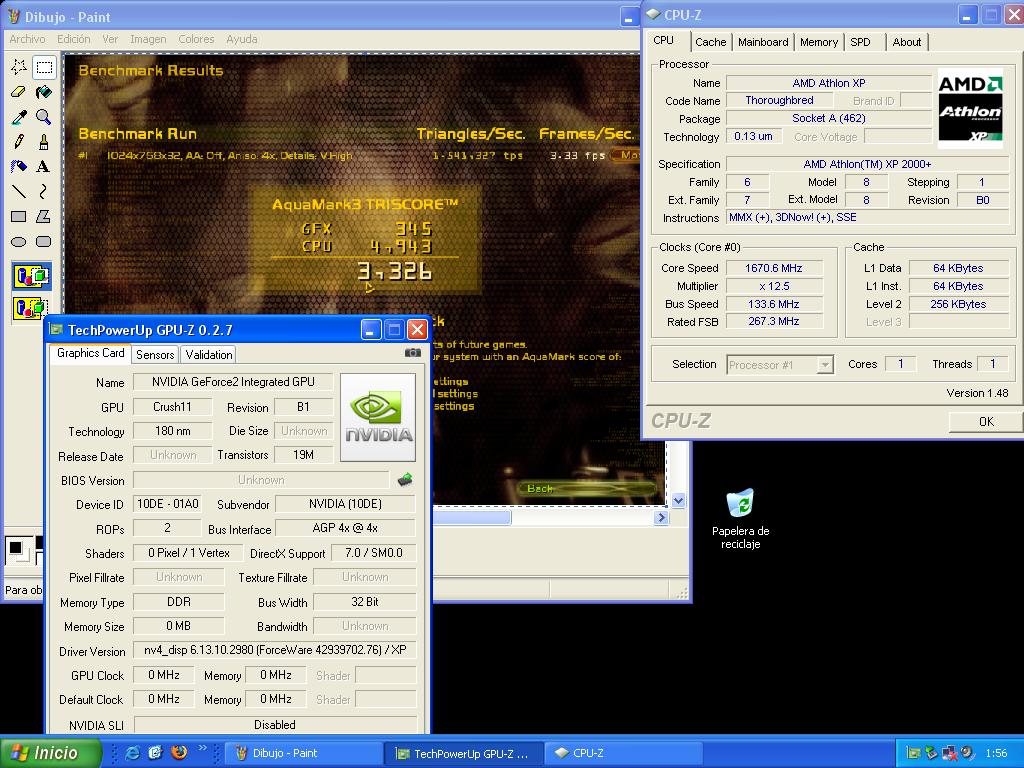
Task: Click Paint's horizontal scrollbar thumb
Action: (x=472, y=518)
